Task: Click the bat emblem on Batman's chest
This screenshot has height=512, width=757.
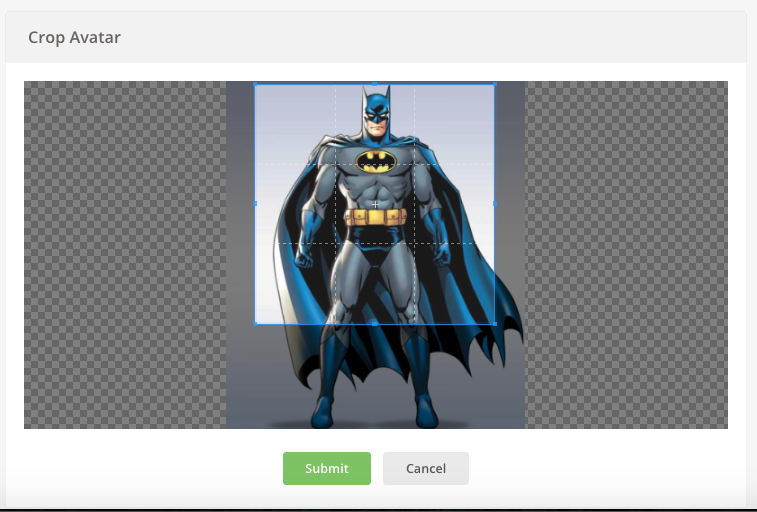Action: point(376,161)
